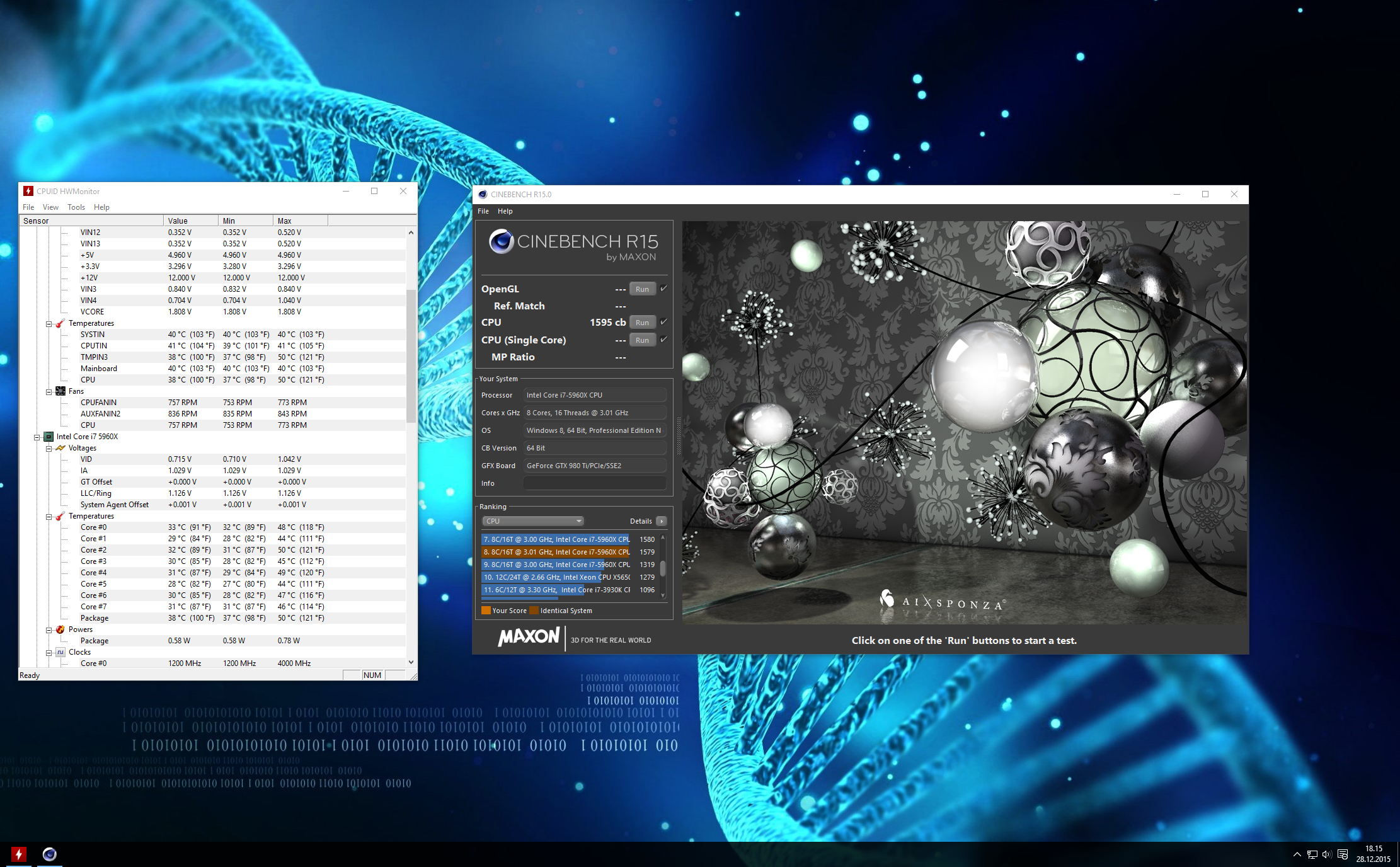Click the Fans node icon
1400x867 pixels.
pyautogui.click(x=60, y=391)
